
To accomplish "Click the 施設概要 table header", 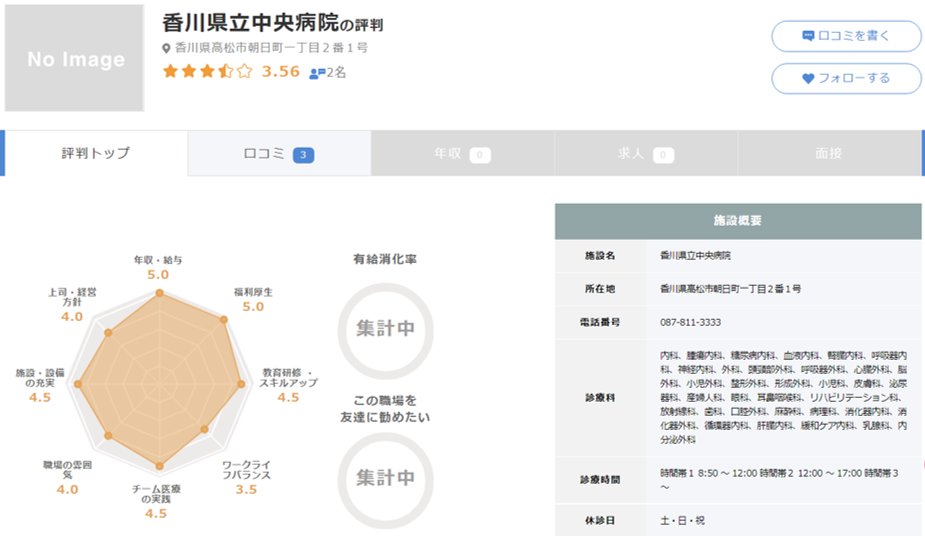I will (738, 220).
